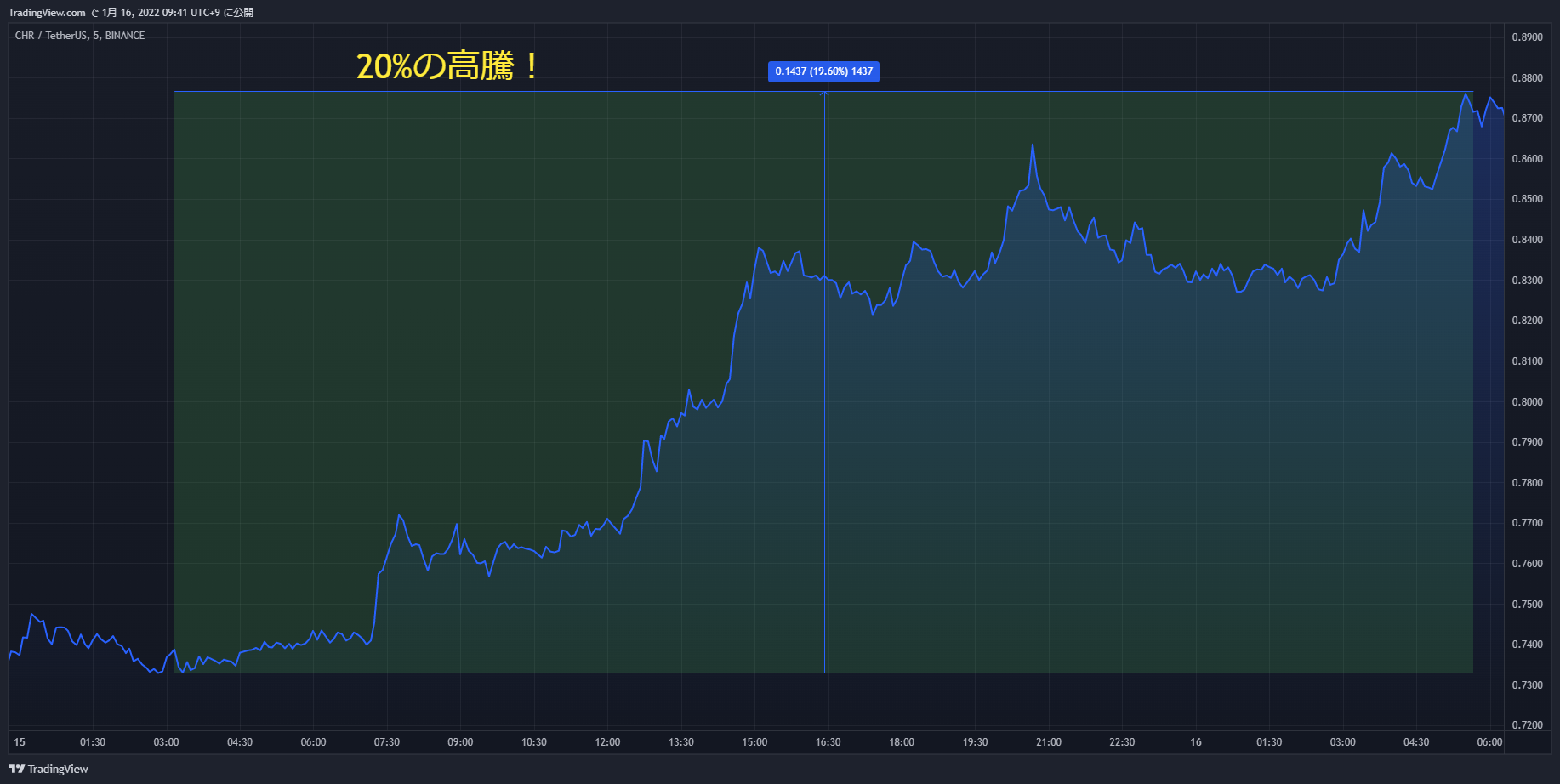The image size is (1560, 784).
Task: Click the 0.8400 price axis label
Action: (x=1527, y=240)
